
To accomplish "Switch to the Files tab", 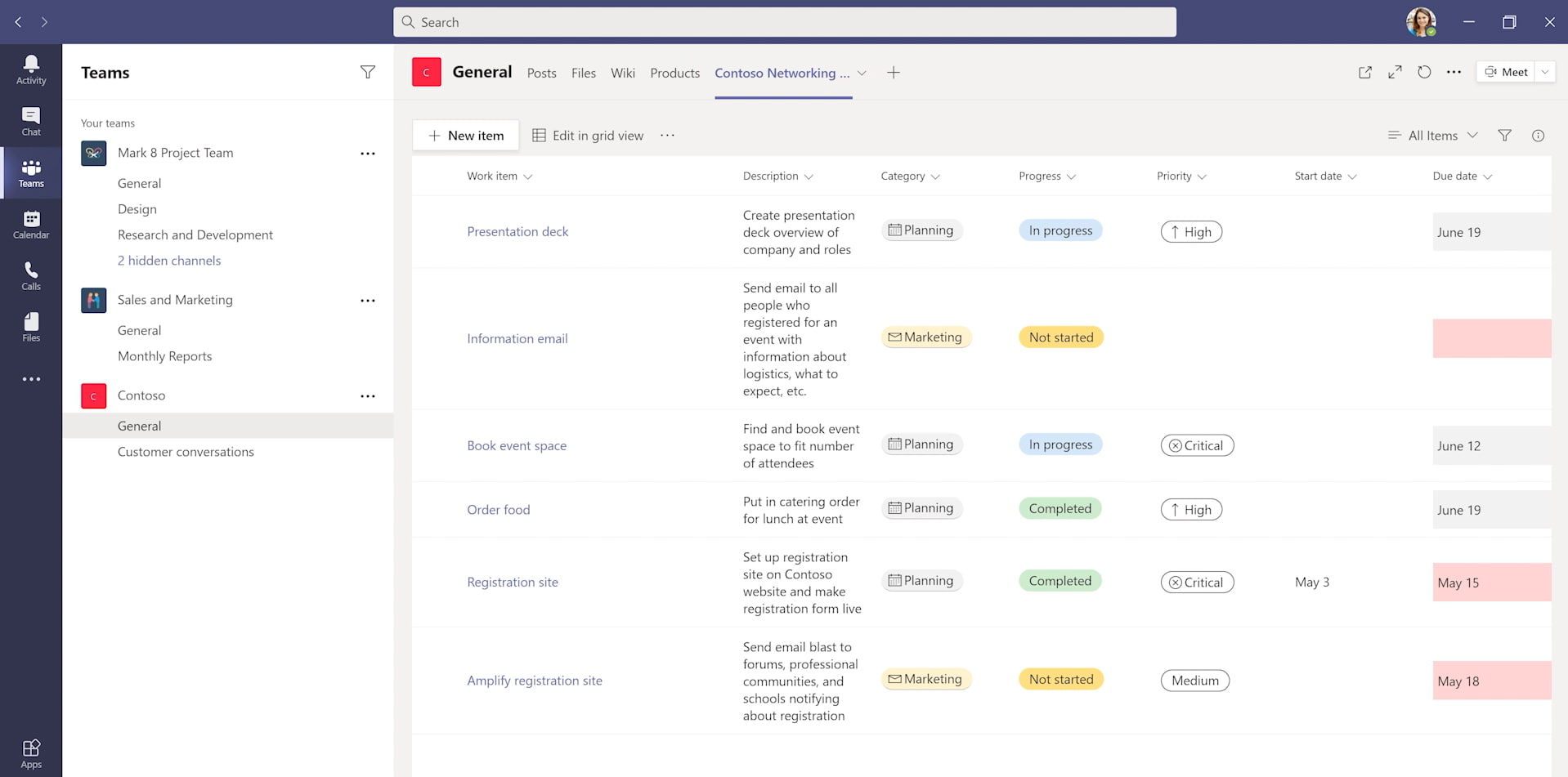I will (583, 73).
